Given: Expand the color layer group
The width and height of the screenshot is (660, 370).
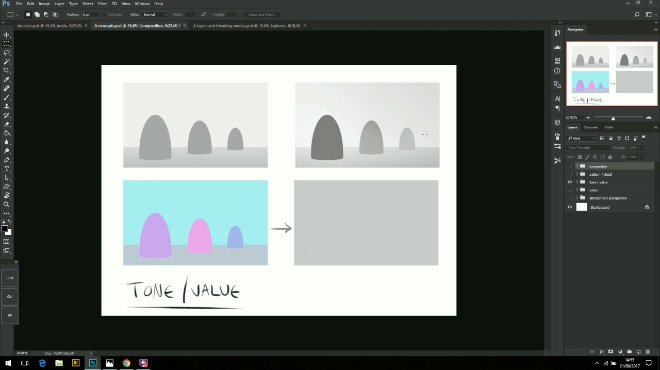Looking at the screenshot, I should click(x=577, y=190).
